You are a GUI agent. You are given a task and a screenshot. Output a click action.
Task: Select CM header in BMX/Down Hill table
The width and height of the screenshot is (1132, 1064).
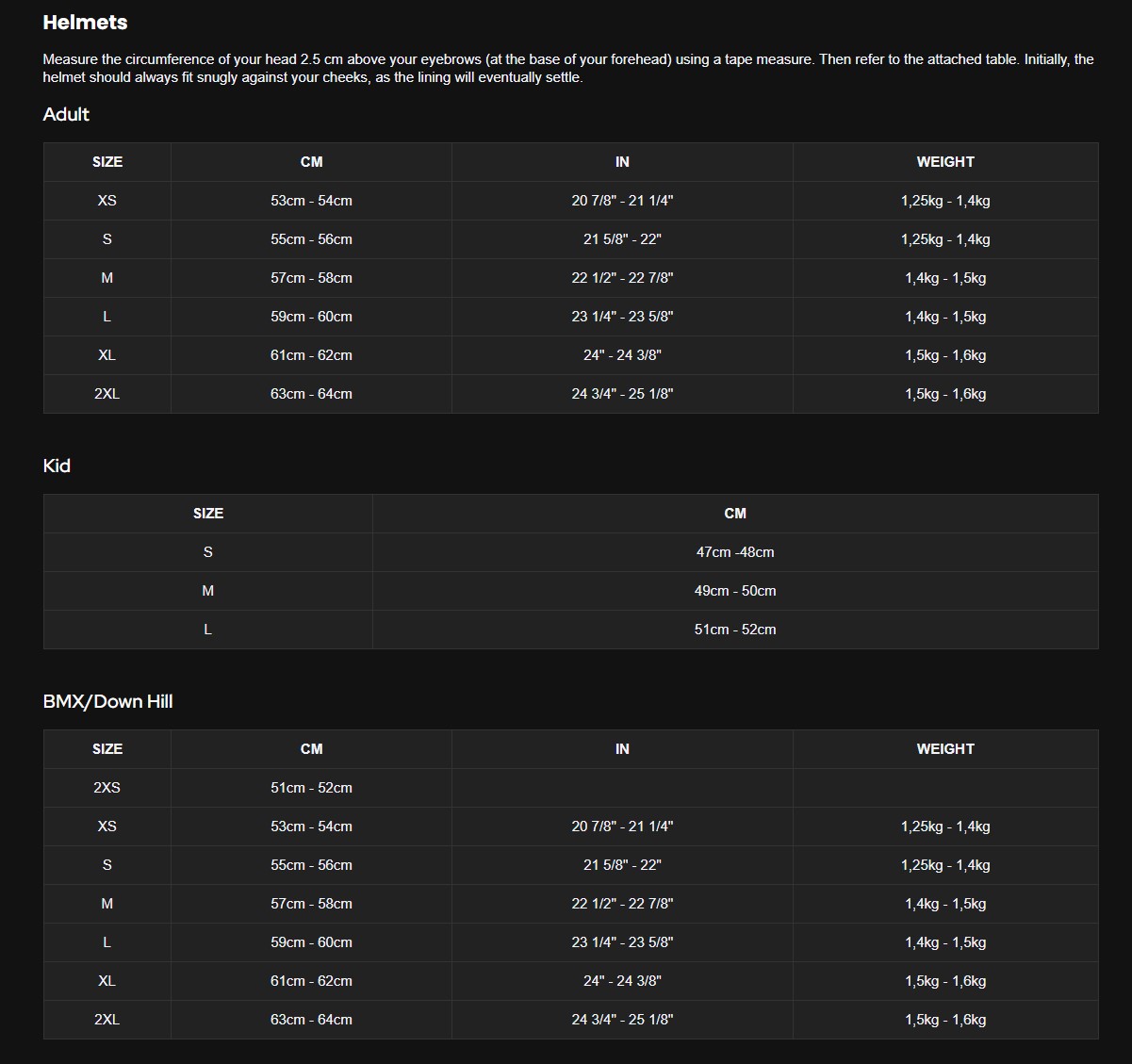point(311,749)
